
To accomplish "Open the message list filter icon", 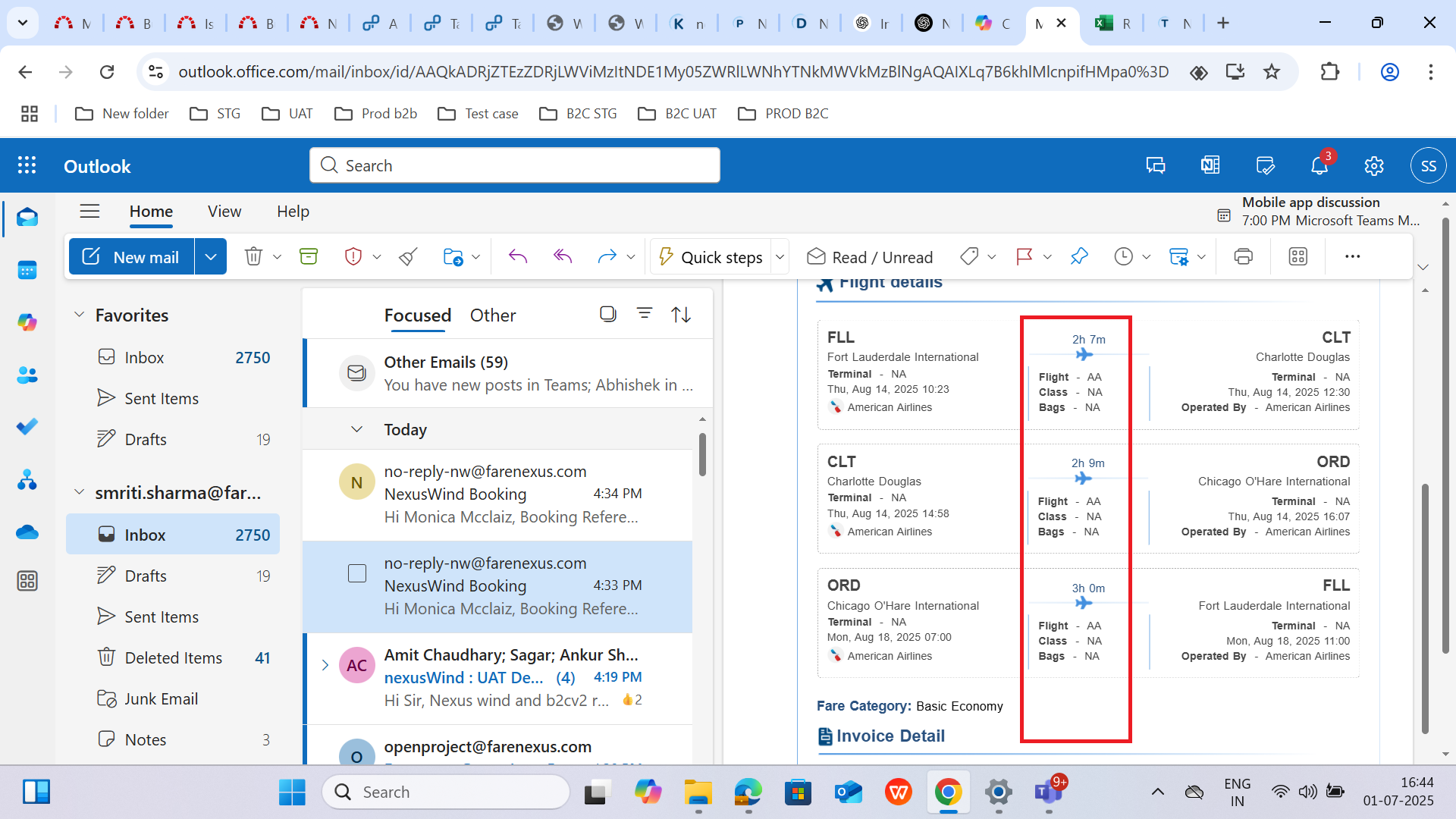I will (x=645, y=313).
